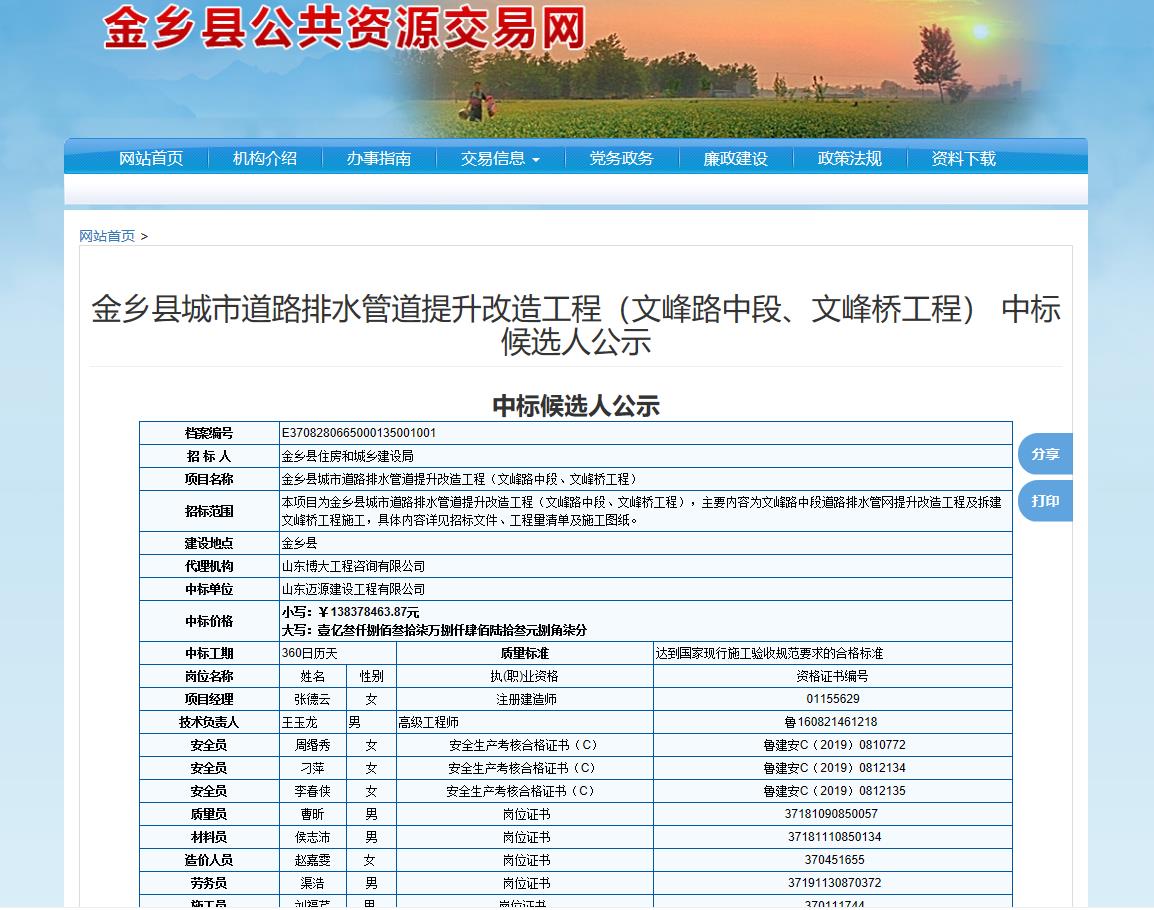Click the 分享 share button
The width and height of the screenshot is (1154, 910).
(1045, 454)
